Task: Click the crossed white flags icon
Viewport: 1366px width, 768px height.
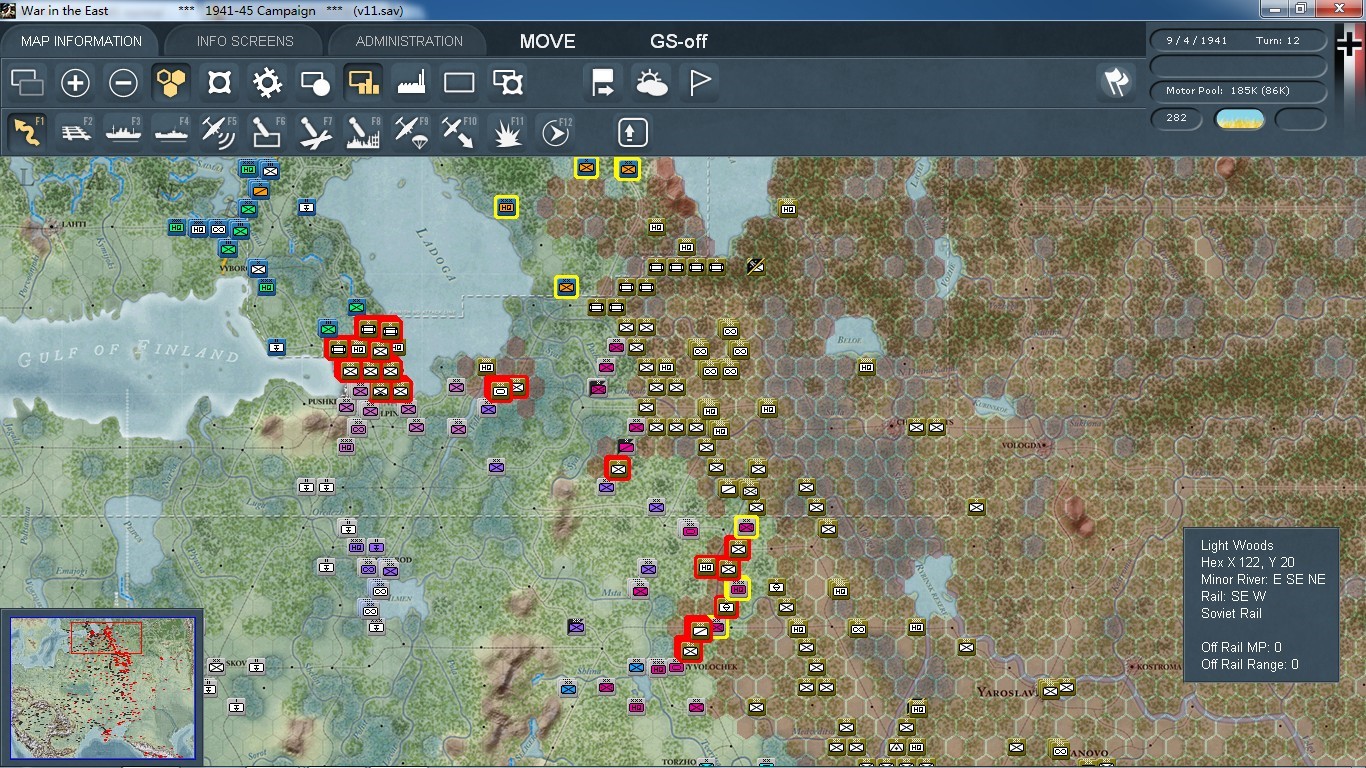Action: [1116, 83]
